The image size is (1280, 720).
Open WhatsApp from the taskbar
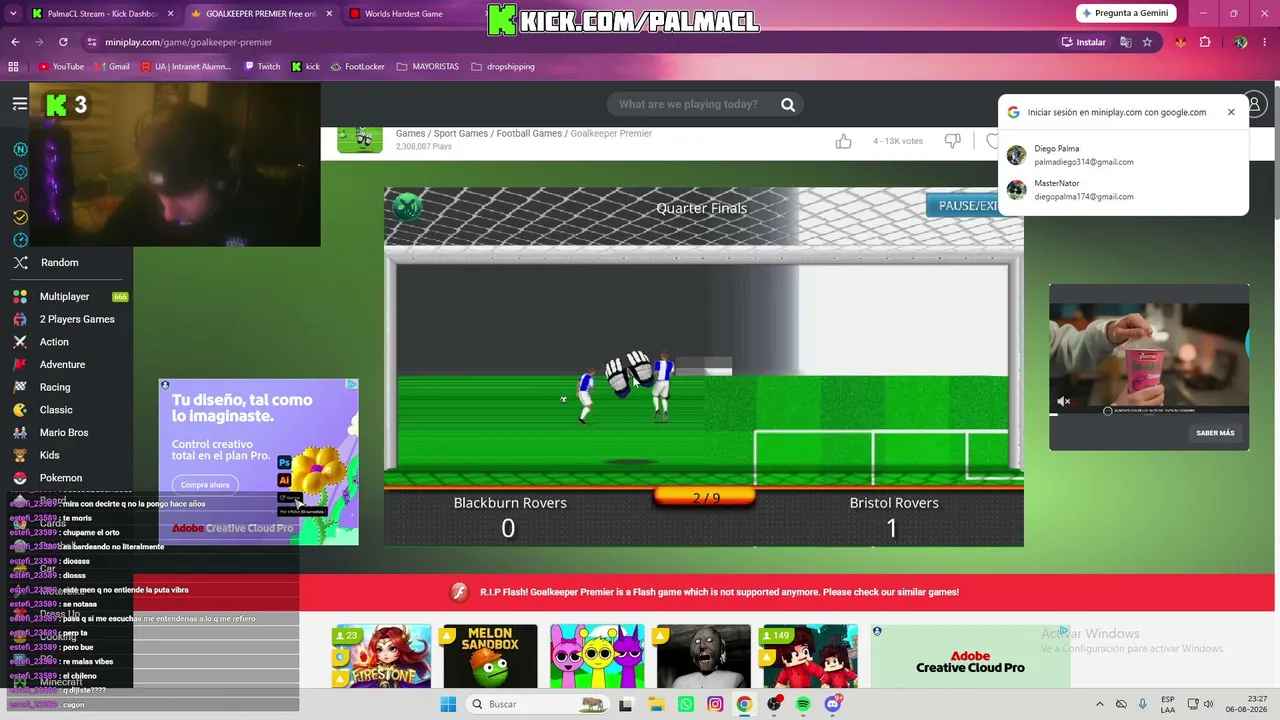(x=686, y=704)
